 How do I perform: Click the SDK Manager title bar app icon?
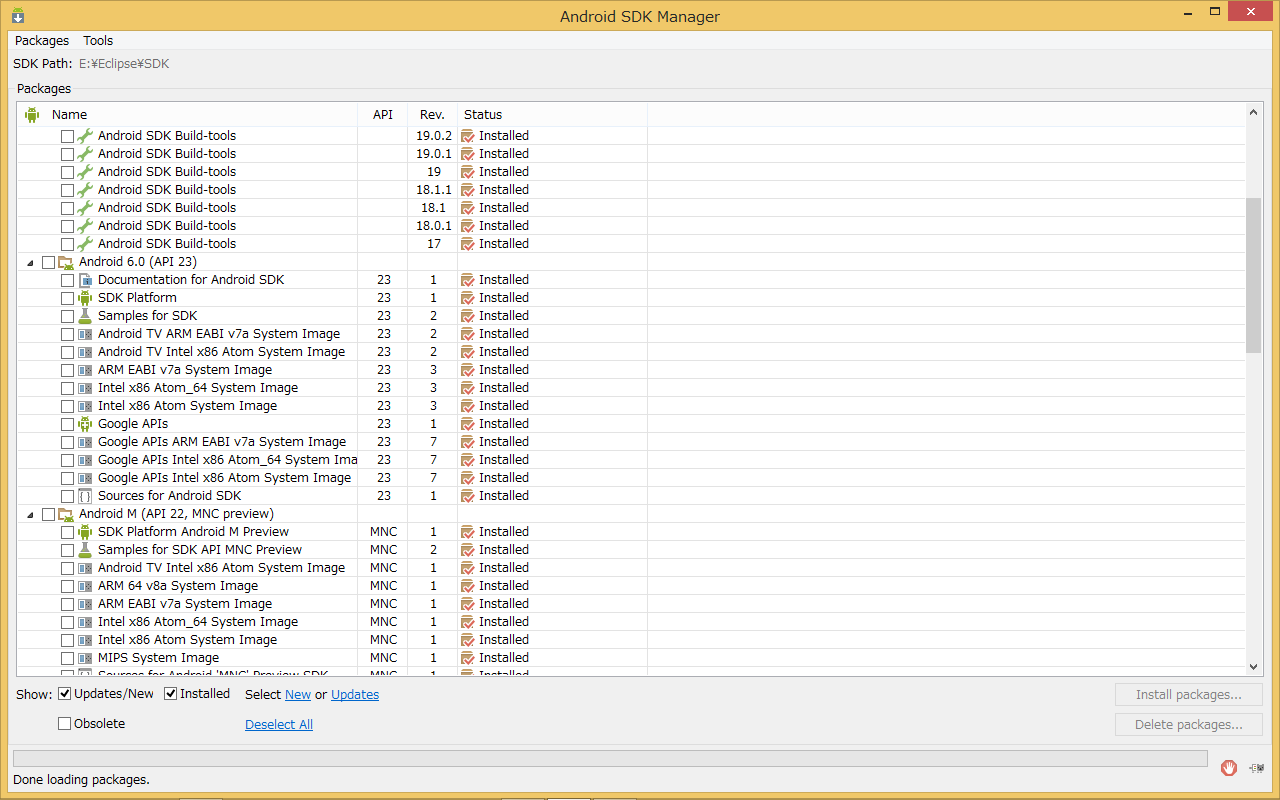[18, 15]
